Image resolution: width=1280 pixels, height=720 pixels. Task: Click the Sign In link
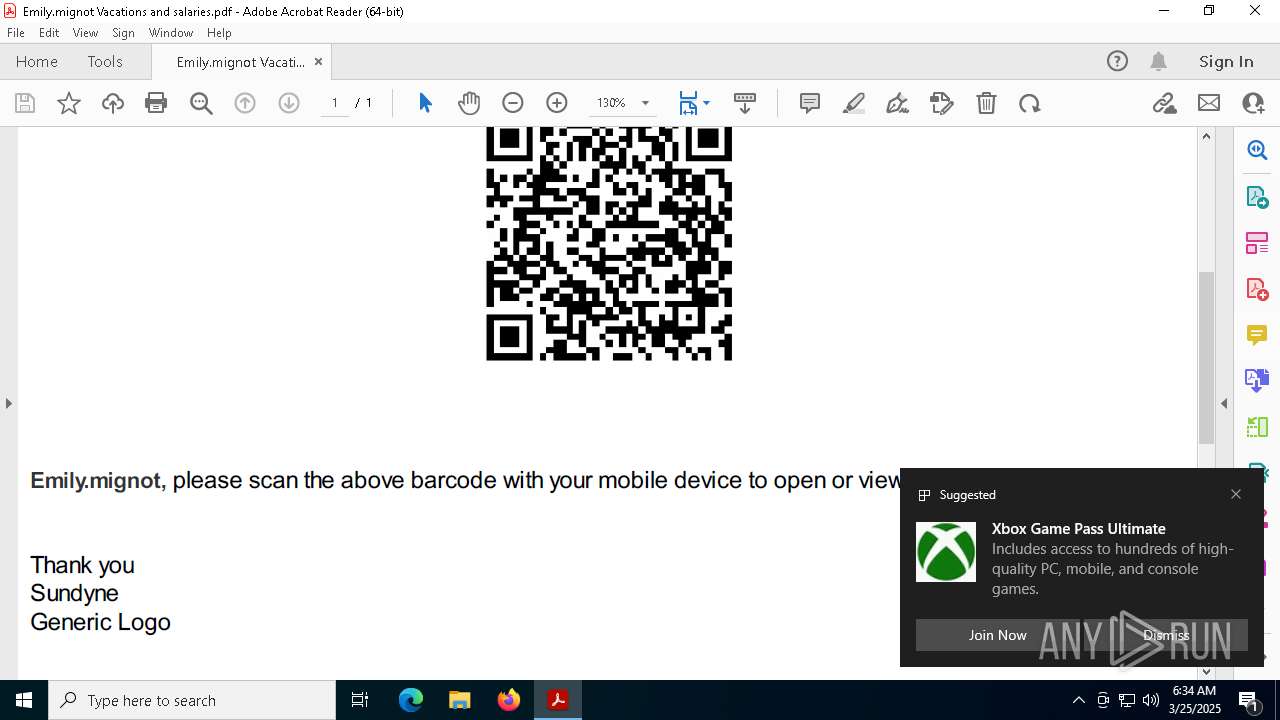click(x=1226, y=61)
